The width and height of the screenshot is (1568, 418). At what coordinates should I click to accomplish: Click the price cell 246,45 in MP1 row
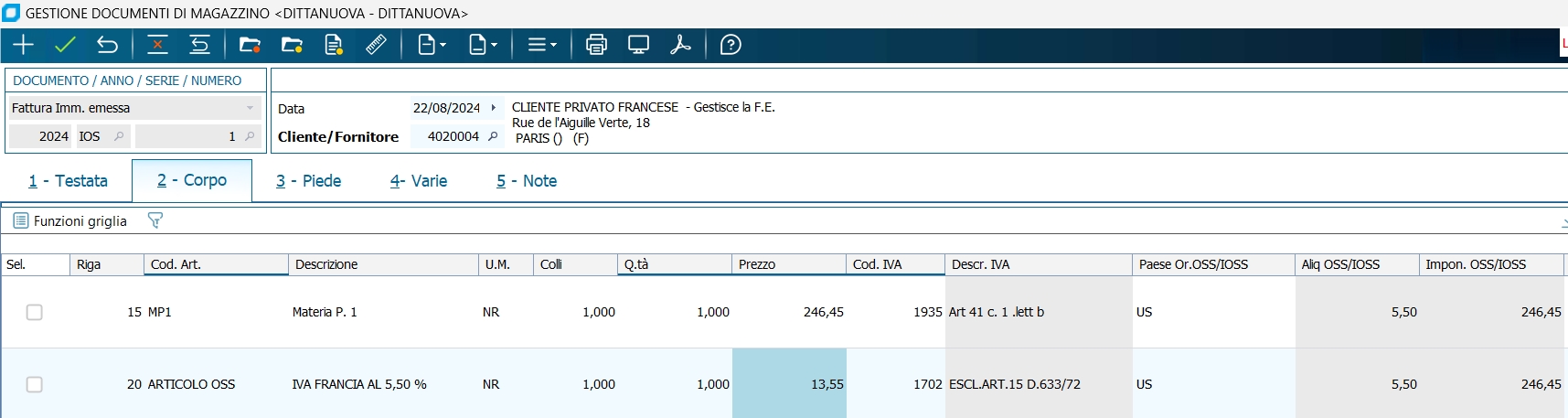pos(789,312)
